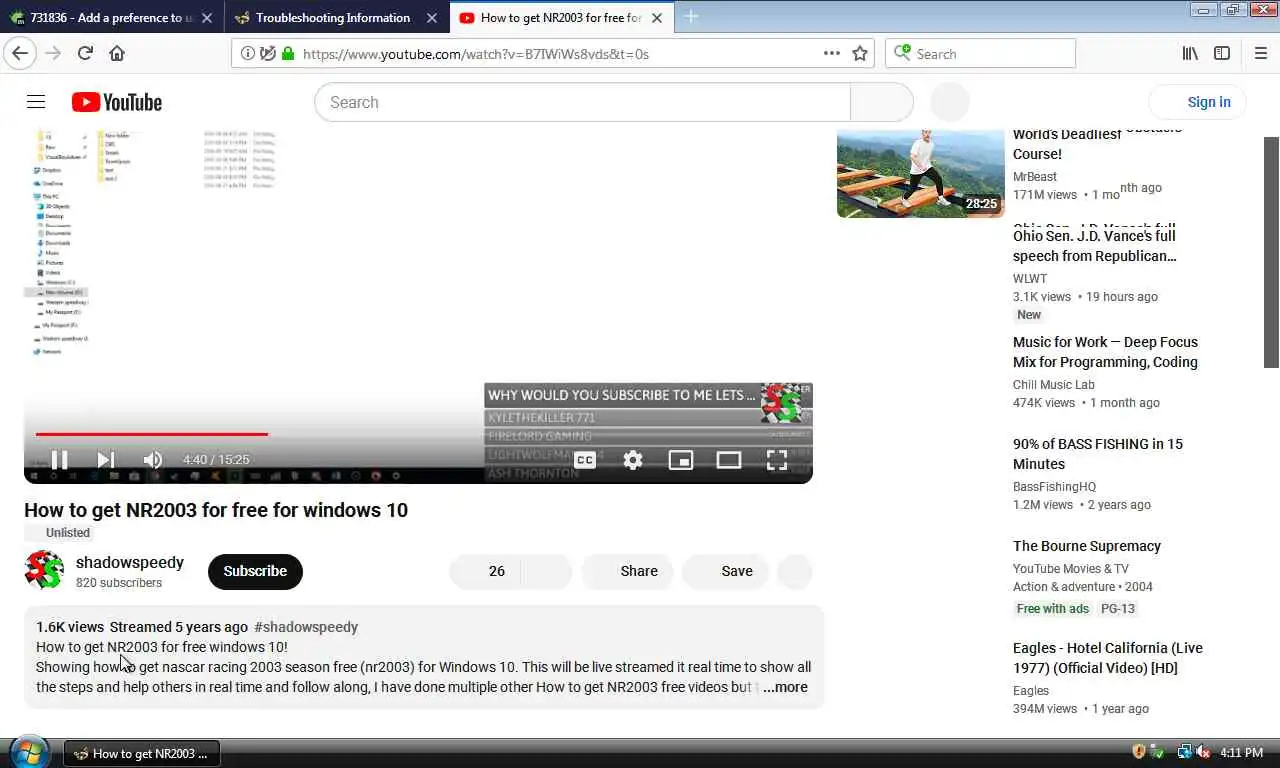Viewport: 1280px width, 768px height.
Task: Close the 731836 tab
Action: (206, 17)
